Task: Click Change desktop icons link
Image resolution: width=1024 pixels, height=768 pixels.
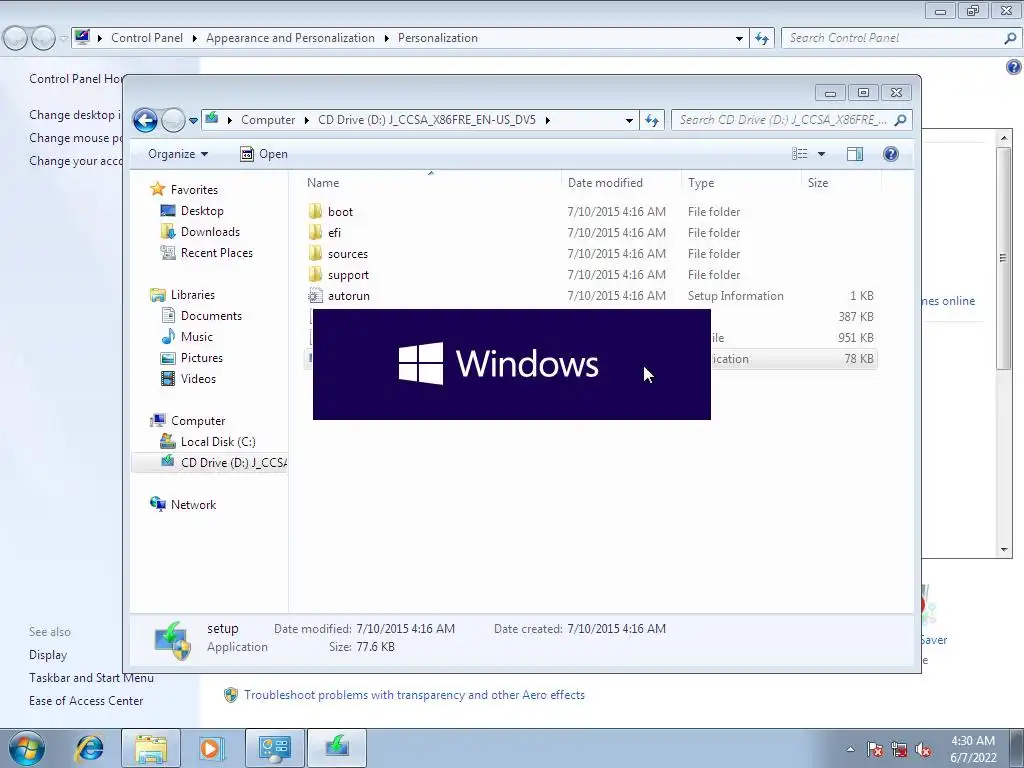Action: tap(75, 115)
